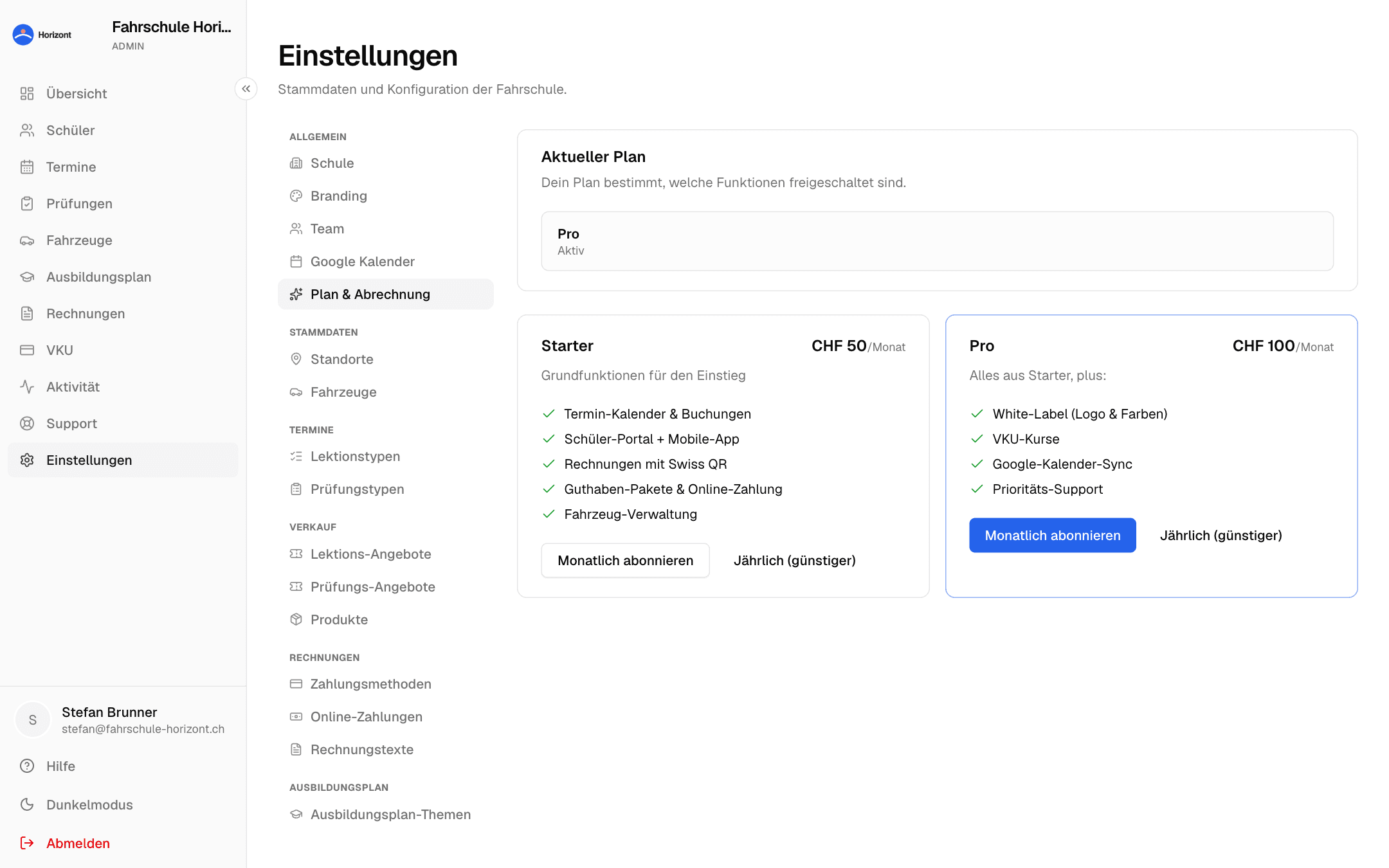Viewport: 1389px width, 868px height.
Task: Open Rechnungstexte settings
Action: tap(386, 750)
